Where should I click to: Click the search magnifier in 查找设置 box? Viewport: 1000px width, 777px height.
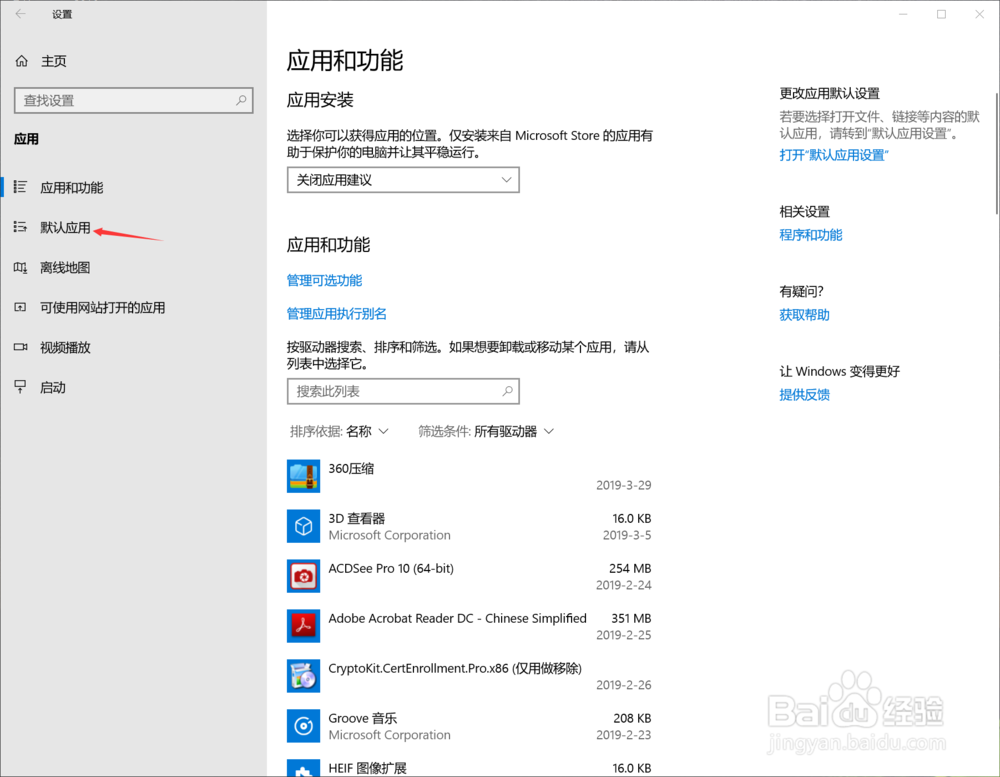tap(241, 100)
